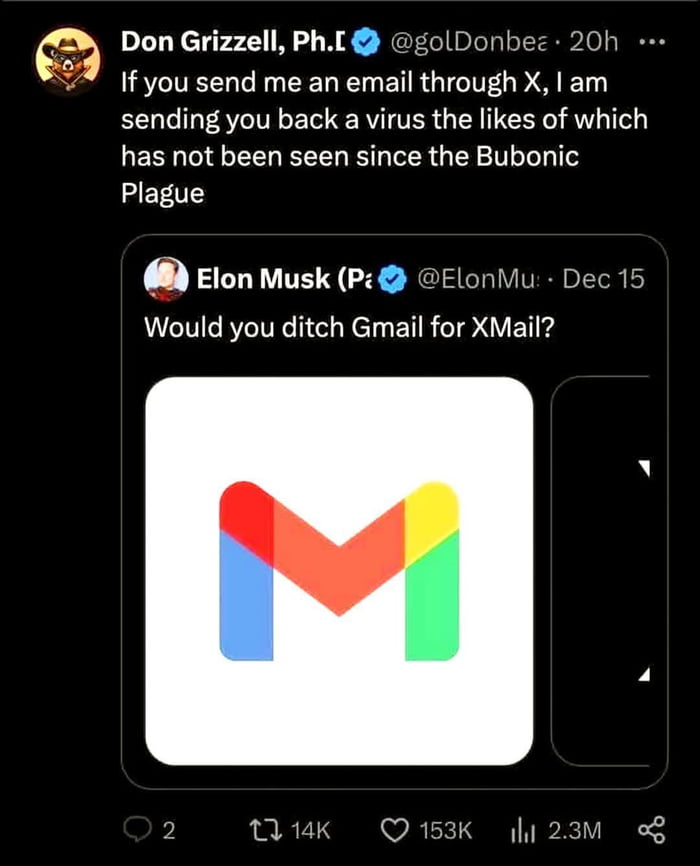Open the Gmail logo image

pyautogui.click(x=338, y=571)
